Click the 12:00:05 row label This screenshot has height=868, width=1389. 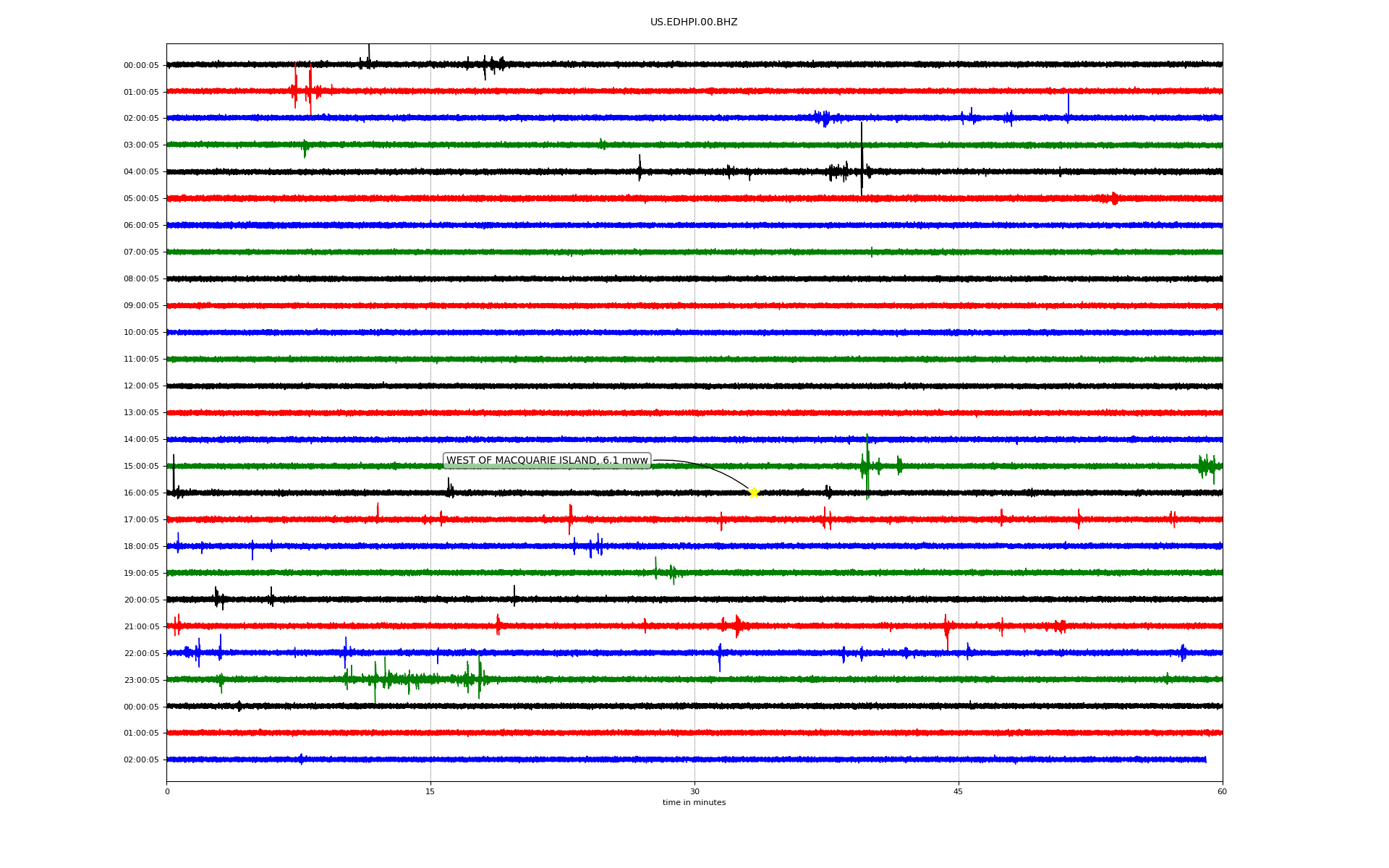pyautogui.click(x=141, y=386)
